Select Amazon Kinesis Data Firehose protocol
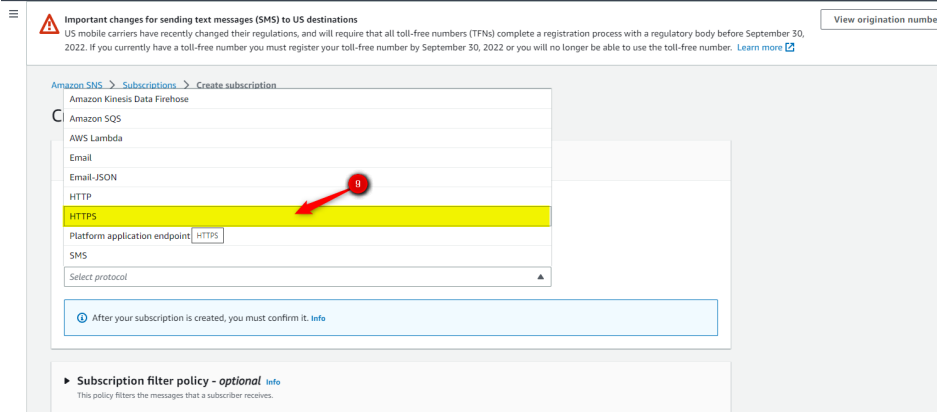The height and width of the screenshot is (412, 941). pyautogui.click(x=129, y=99)
